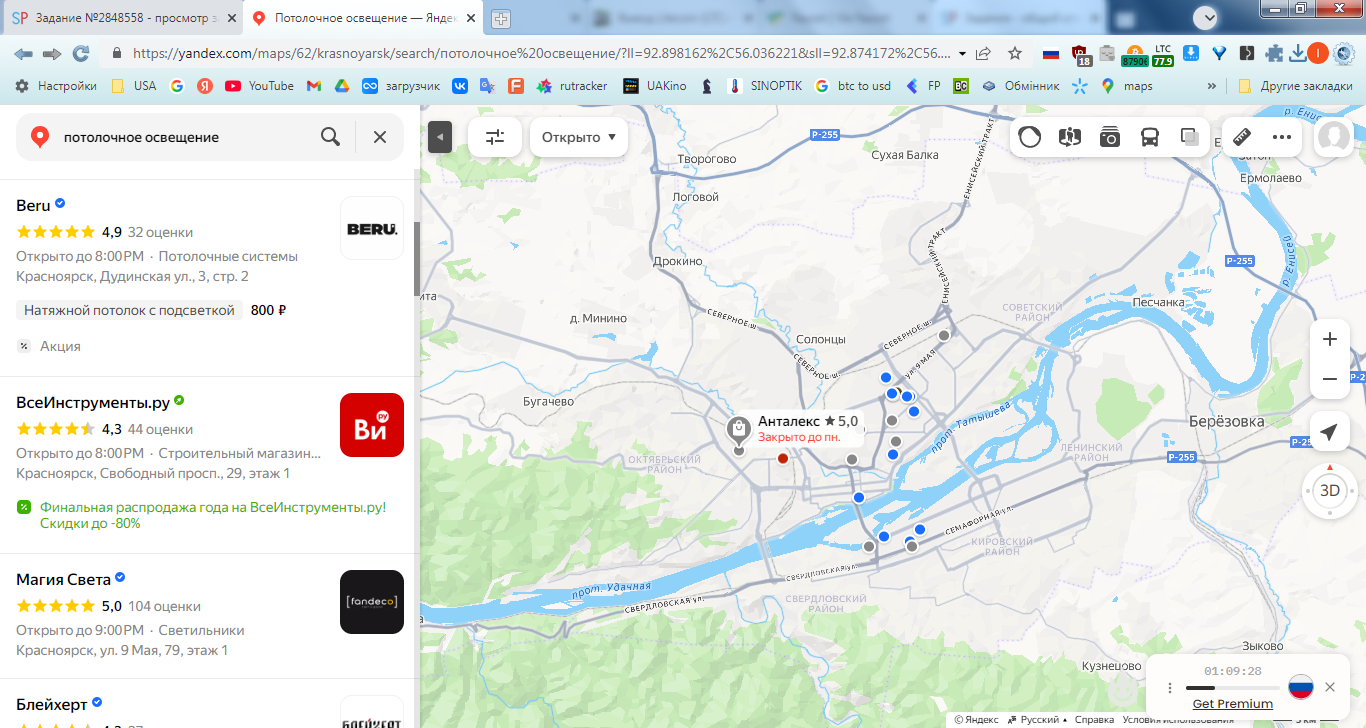The height and width of the screenshot is (728, 1366).
Task: Open the Справка help link
Action: point(1094,720)
